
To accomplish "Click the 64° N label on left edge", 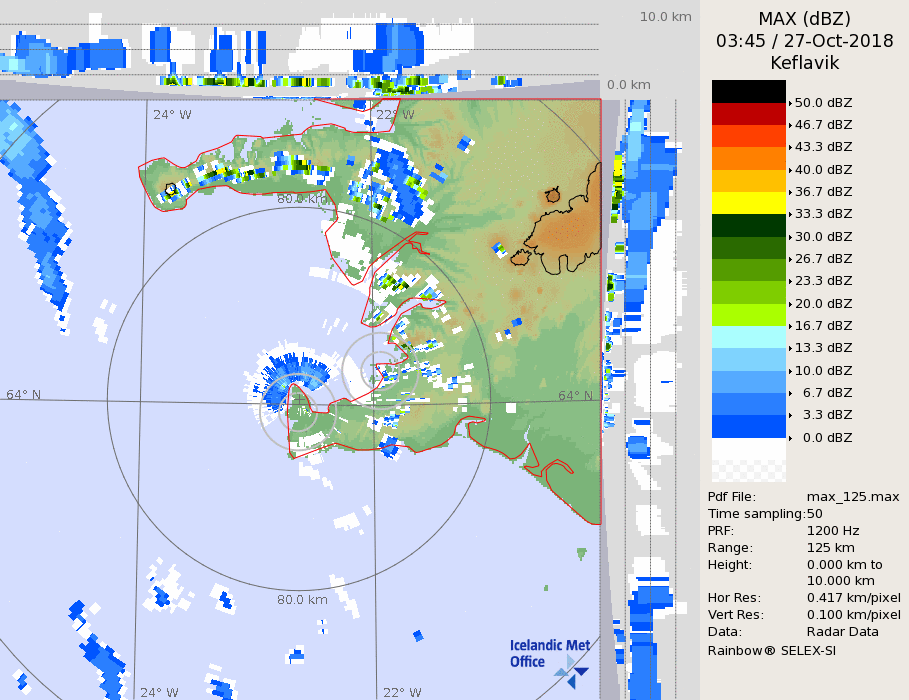I will click(24, 395).
